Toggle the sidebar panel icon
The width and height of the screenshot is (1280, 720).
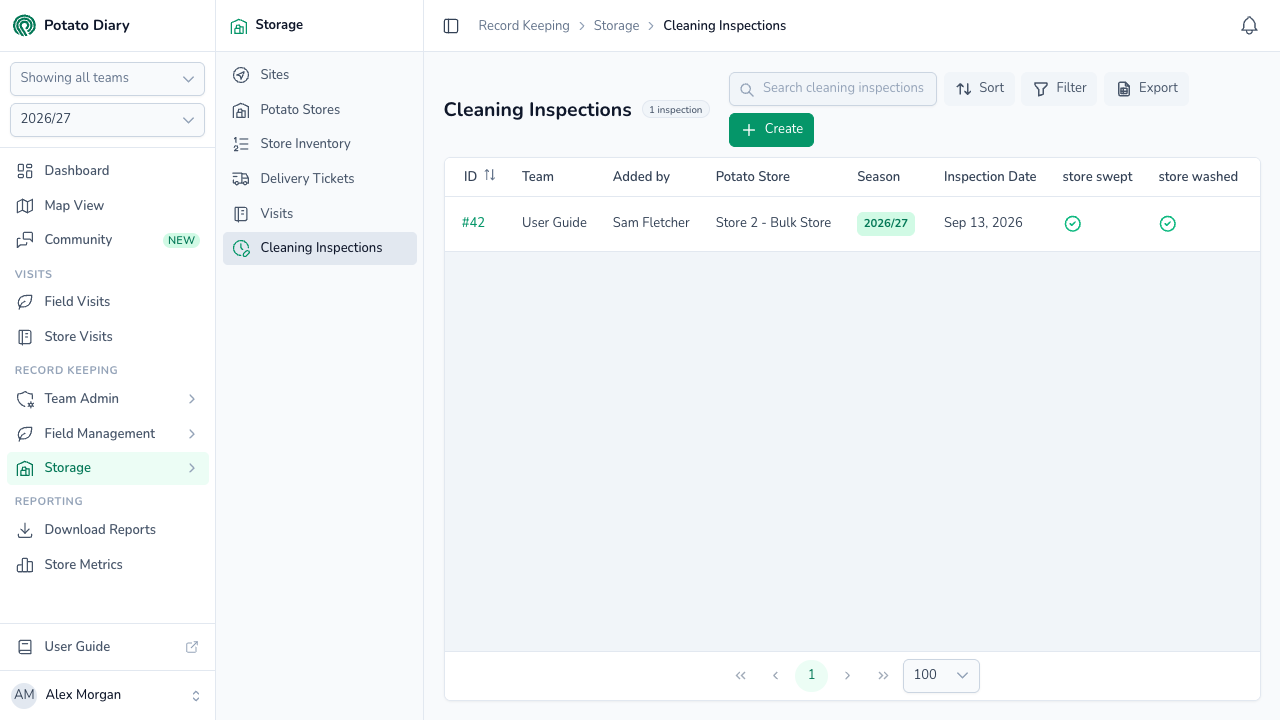(451, 26)
